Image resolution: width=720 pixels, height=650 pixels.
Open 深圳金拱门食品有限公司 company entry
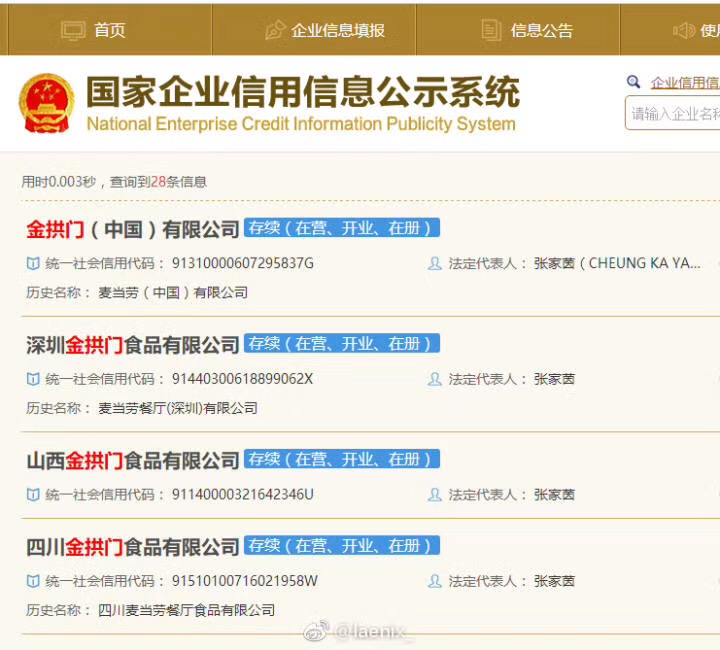(133, 345)
